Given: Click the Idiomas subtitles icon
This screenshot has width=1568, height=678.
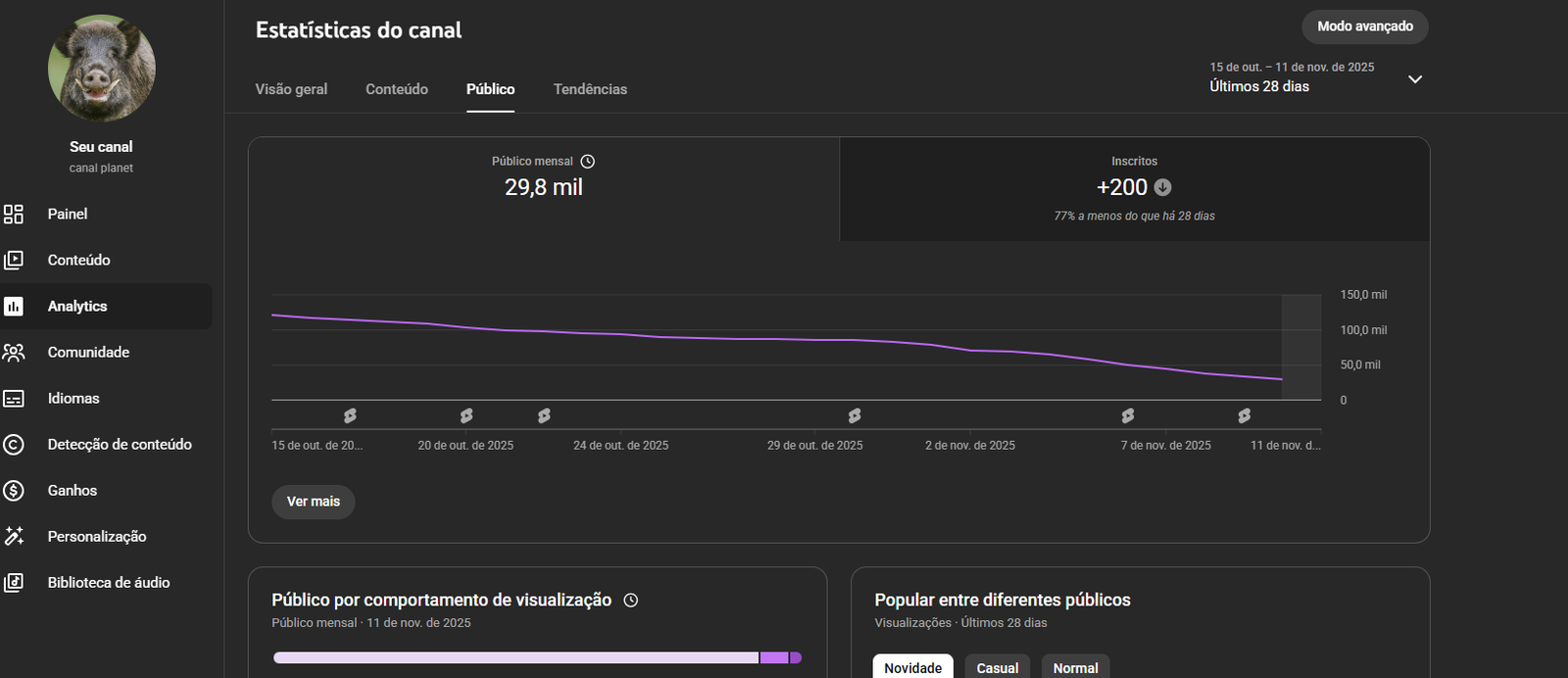Looking at the screenshot, I should 14,398.
